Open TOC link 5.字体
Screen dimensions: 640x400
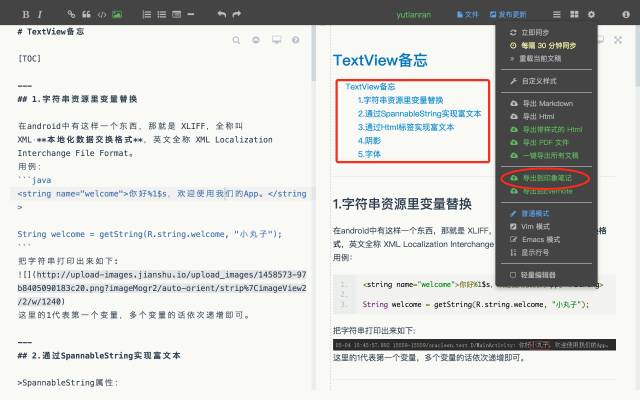pyautogui.click(x=369, y=154)
